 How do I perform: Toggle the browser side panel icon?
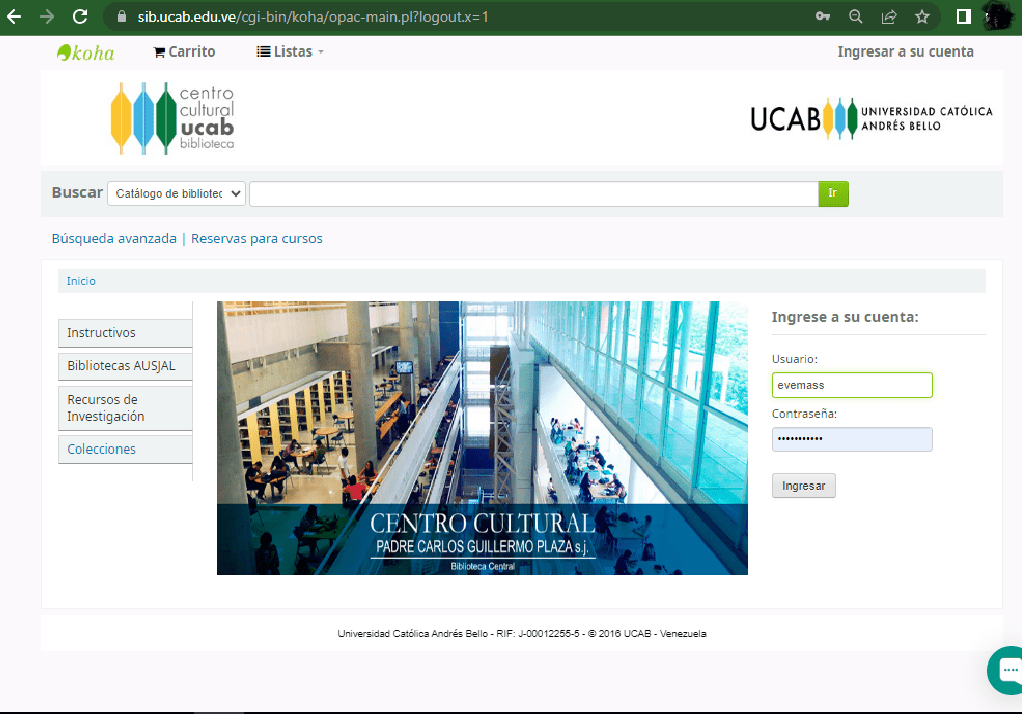coord(963,17)
